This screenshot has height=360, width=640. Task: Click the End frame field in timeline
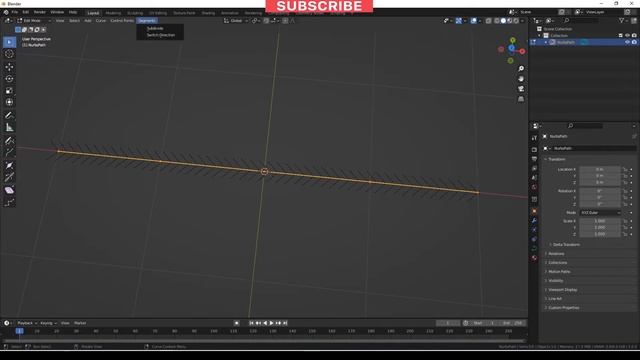[x=513, y=323]
